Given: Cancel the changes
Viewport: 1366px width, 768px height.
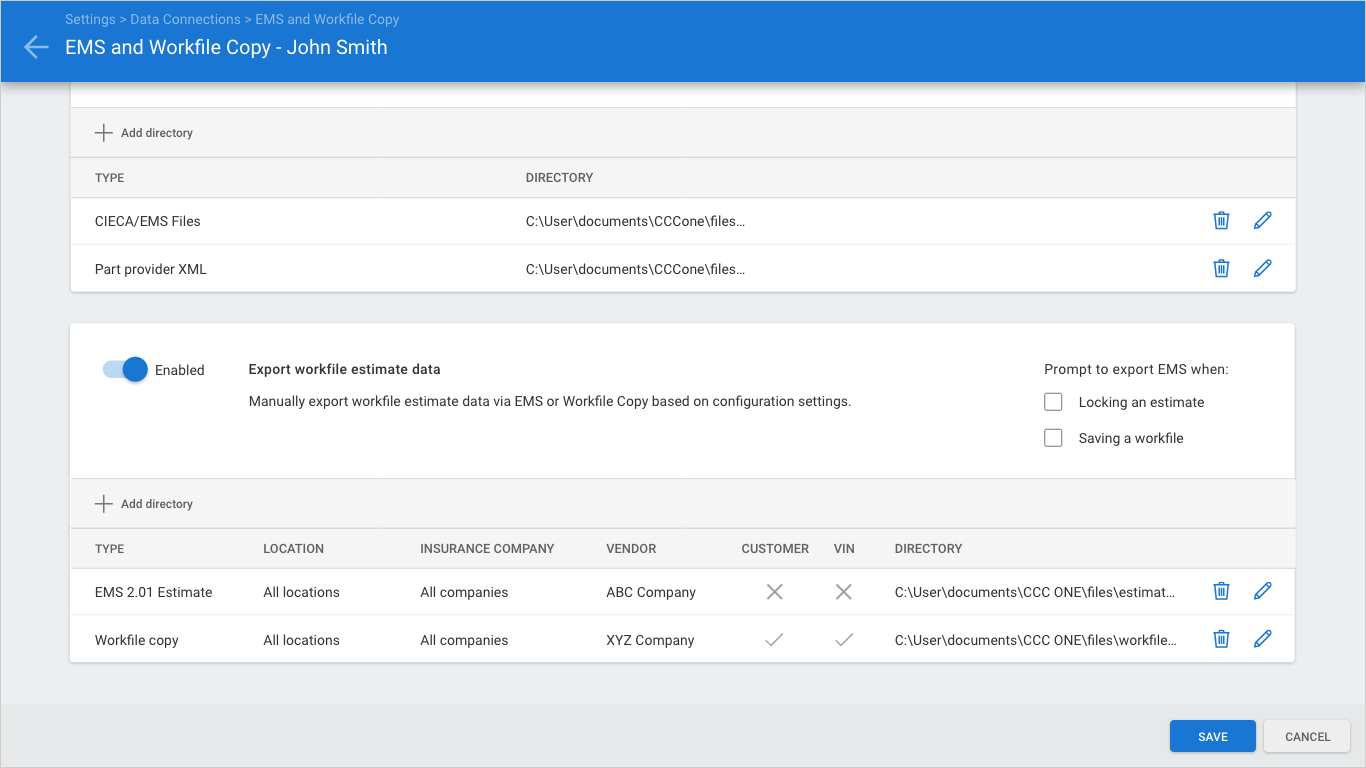Looking at the screenshot, I should pyautogui.click(x=1308, y=736).
